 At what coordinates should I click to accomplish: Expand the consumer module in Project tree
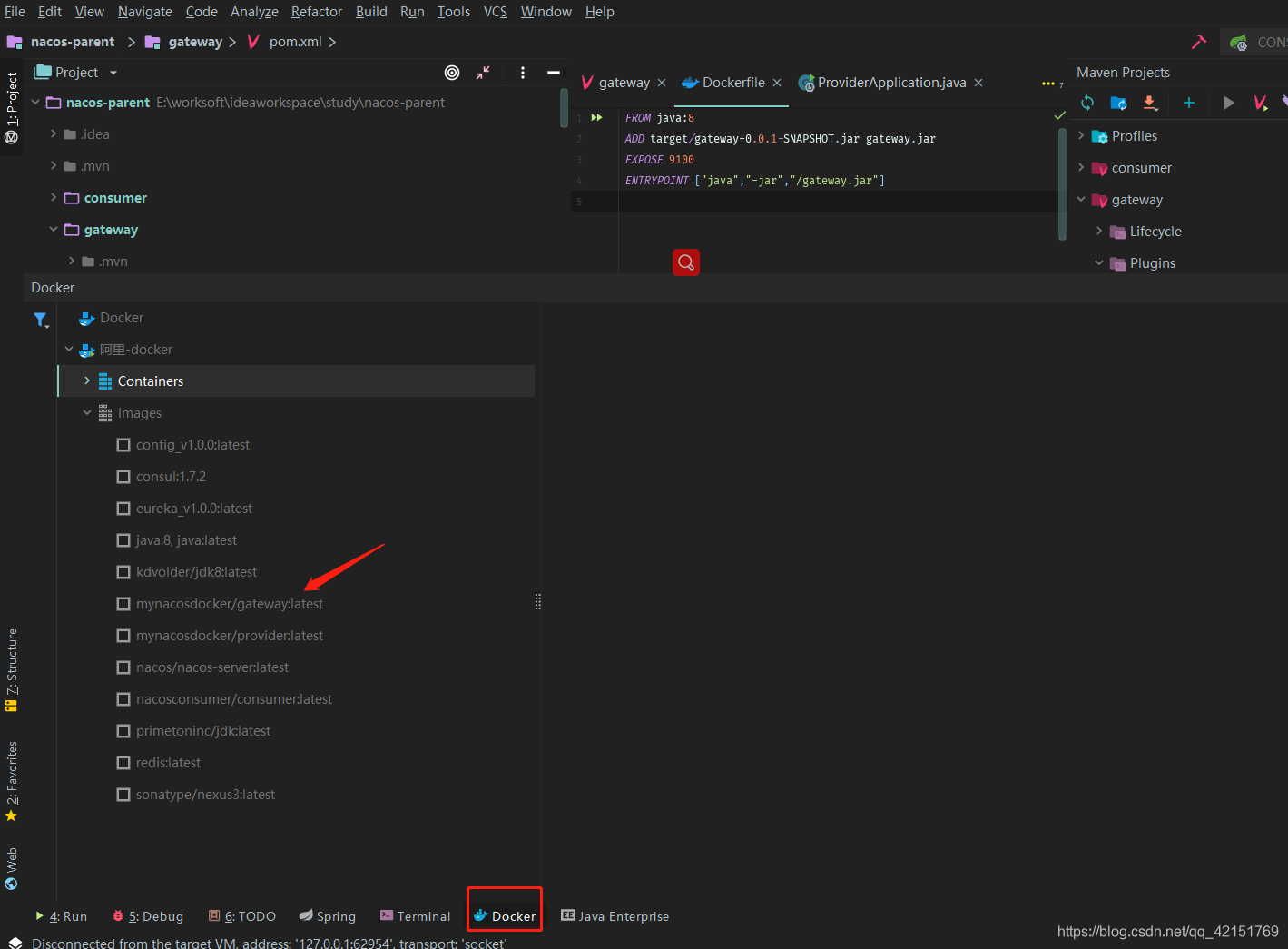[54, 197]
